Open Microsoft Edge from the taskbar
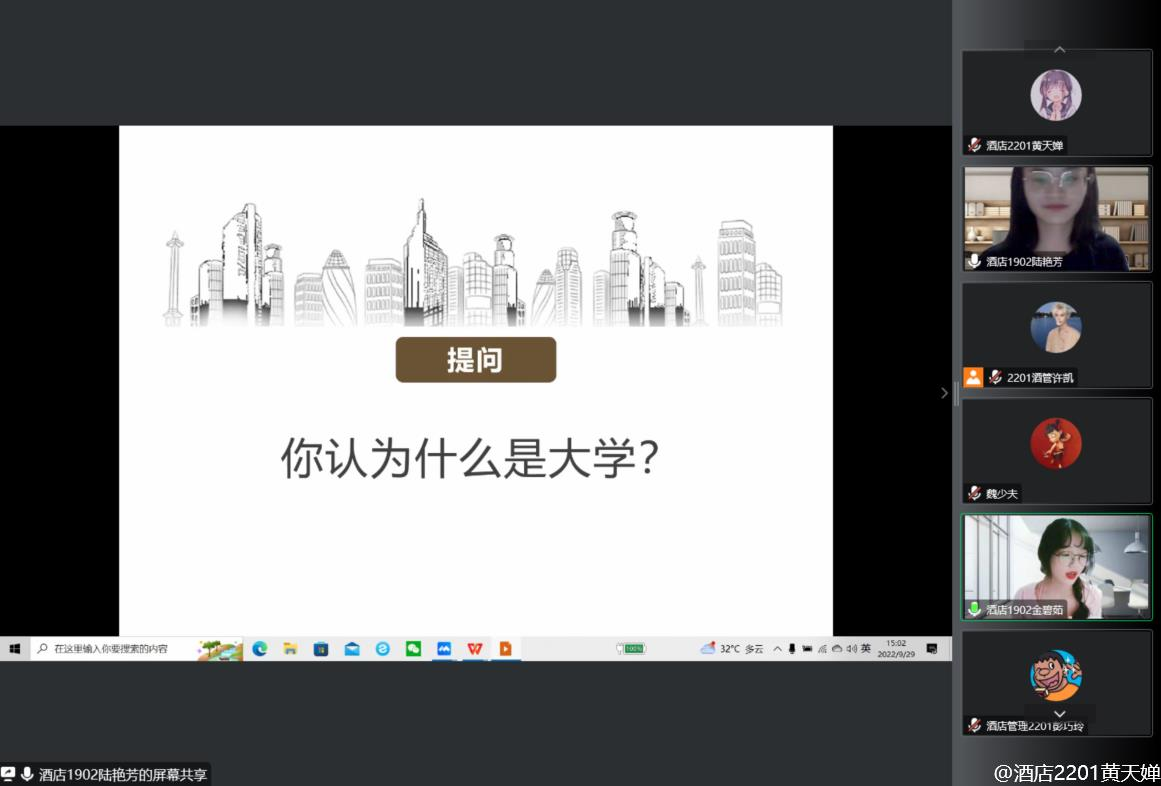Image resolution: width=1161 pixels, height=786 pixels. pos(259,648)
